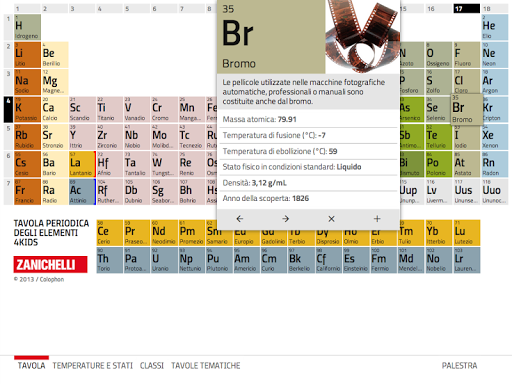Open the Palestra section
This screenshot has width=512, height=384.
[x=459, y=366]
